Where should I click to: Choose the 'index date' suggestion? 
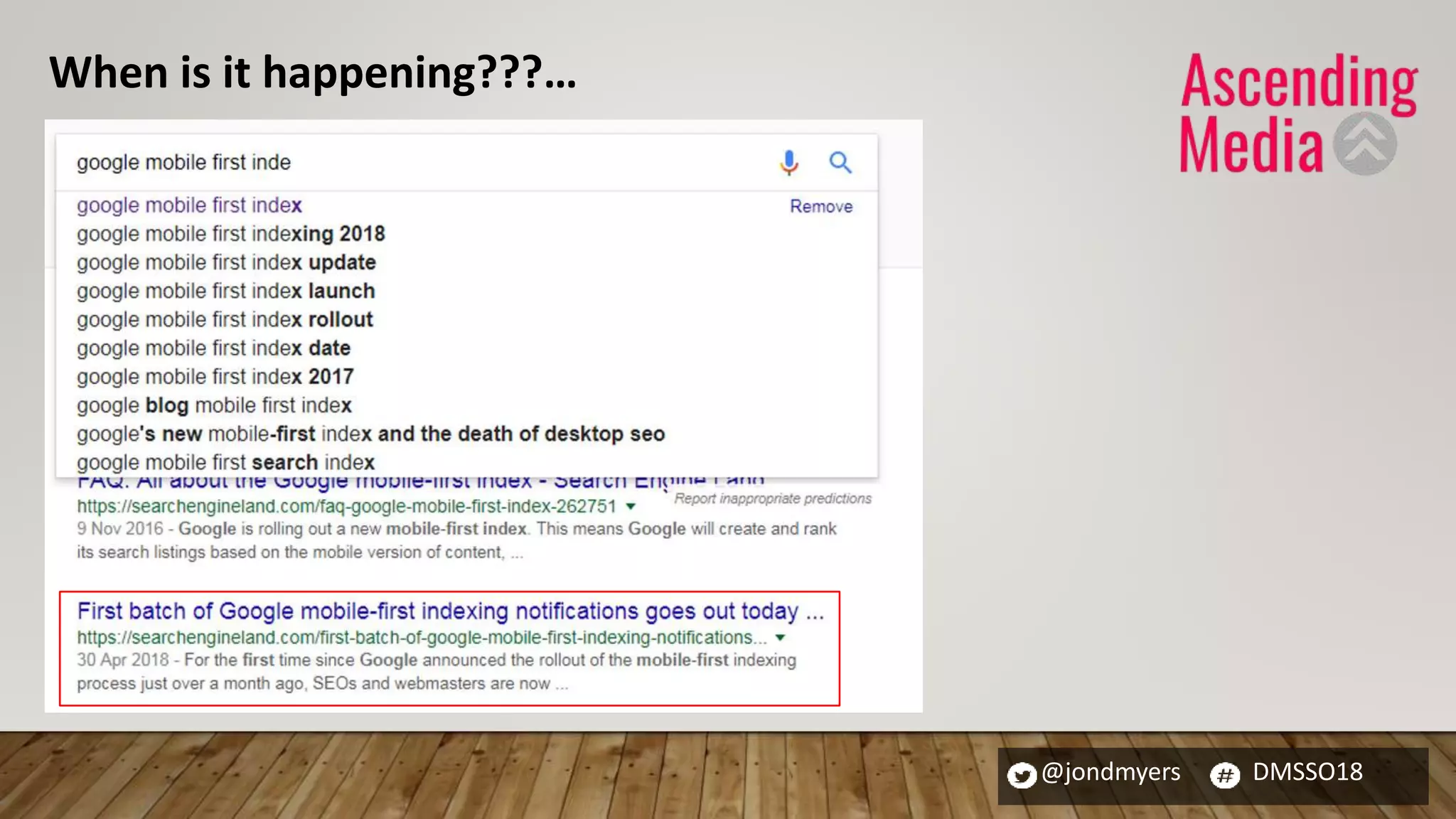(x=213, y=348)
